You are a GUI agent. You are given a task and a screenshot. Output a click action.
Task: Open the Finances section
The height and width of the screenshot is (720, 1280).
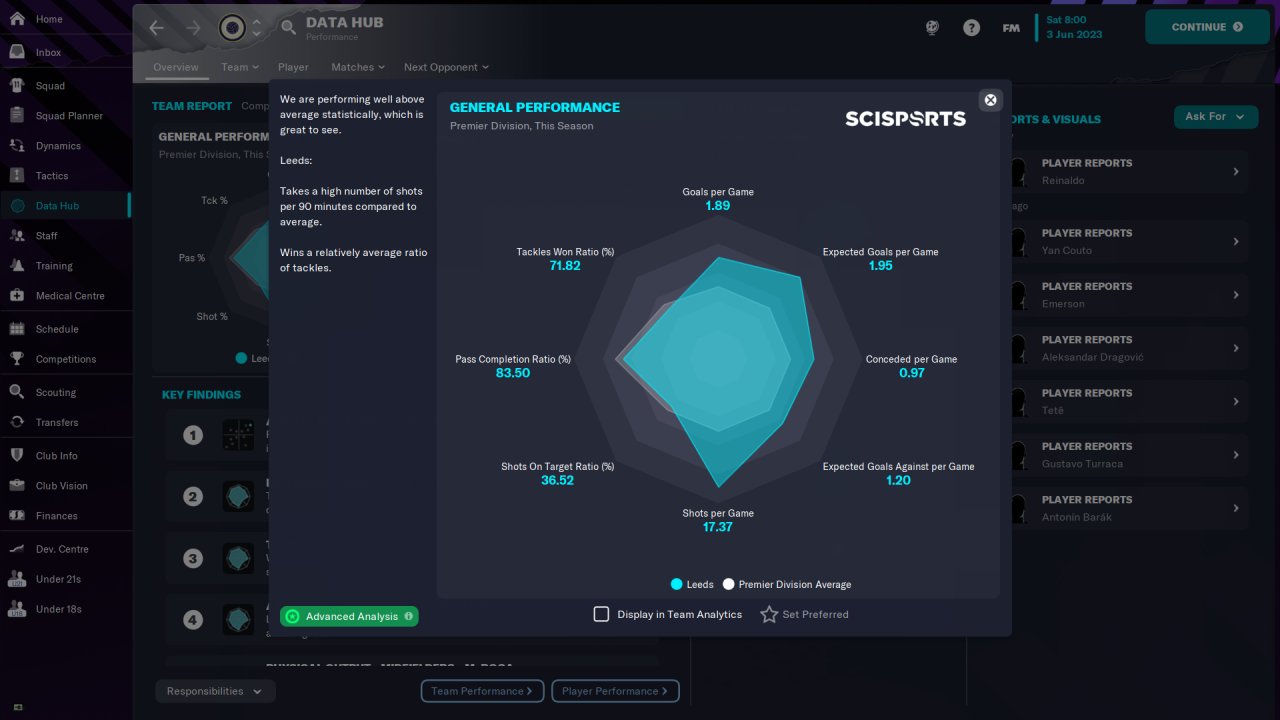[66, 516]
